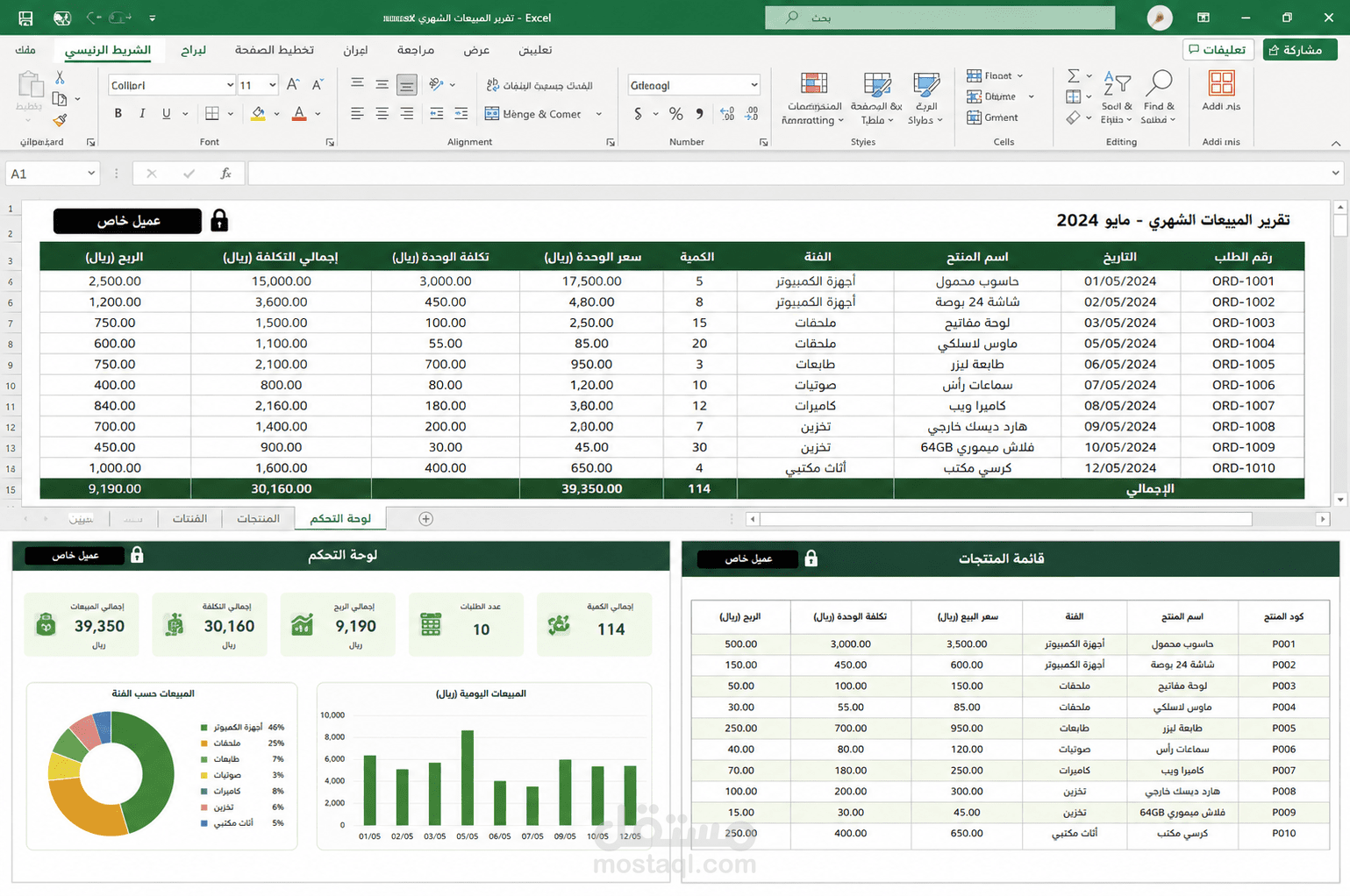Click Merge & Center button
The height and width of the screenshot is (896, 1350).
(x=533, y=114)
